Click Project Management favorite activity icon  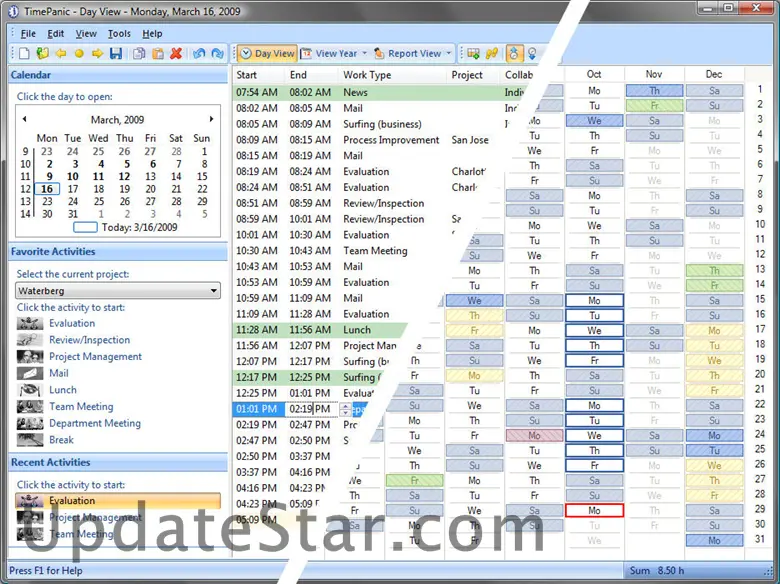30,357
